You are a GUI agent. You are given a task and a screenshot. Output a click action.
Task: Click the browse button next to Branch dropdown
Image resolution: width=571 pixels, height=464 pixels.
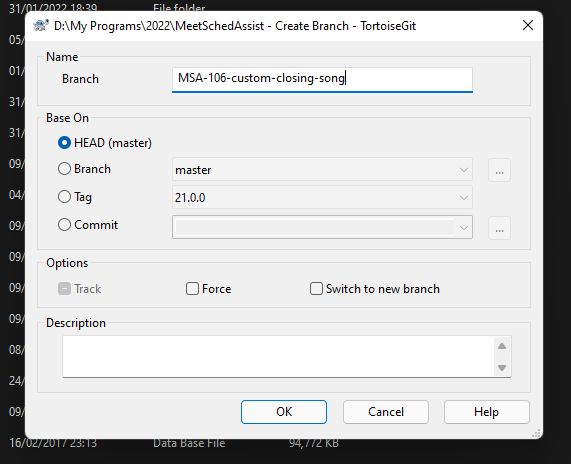tap(499, 170)
